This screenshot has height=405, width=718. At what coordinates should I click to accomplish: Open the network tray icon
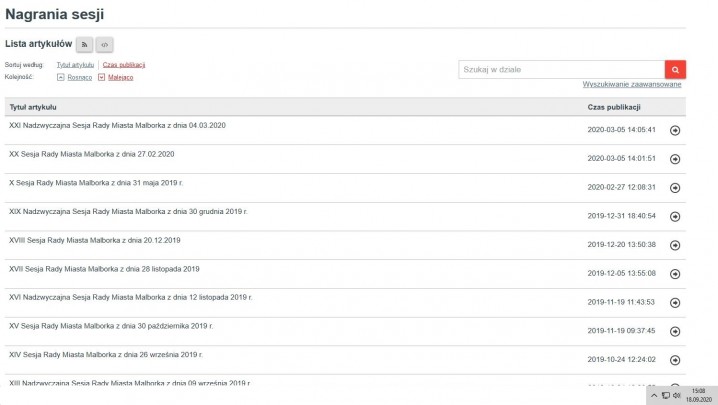[666, 395]
